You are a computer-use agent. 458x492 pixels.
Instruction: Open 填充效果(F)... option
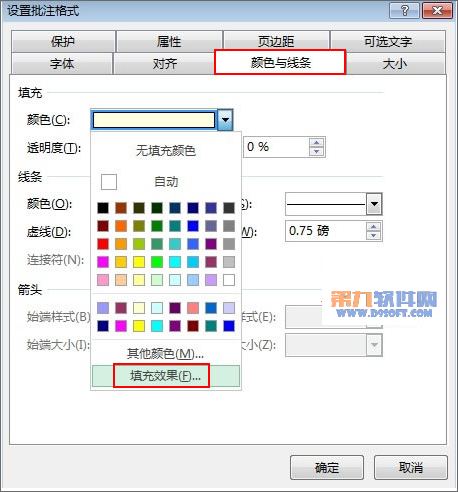tap(166, 376)
